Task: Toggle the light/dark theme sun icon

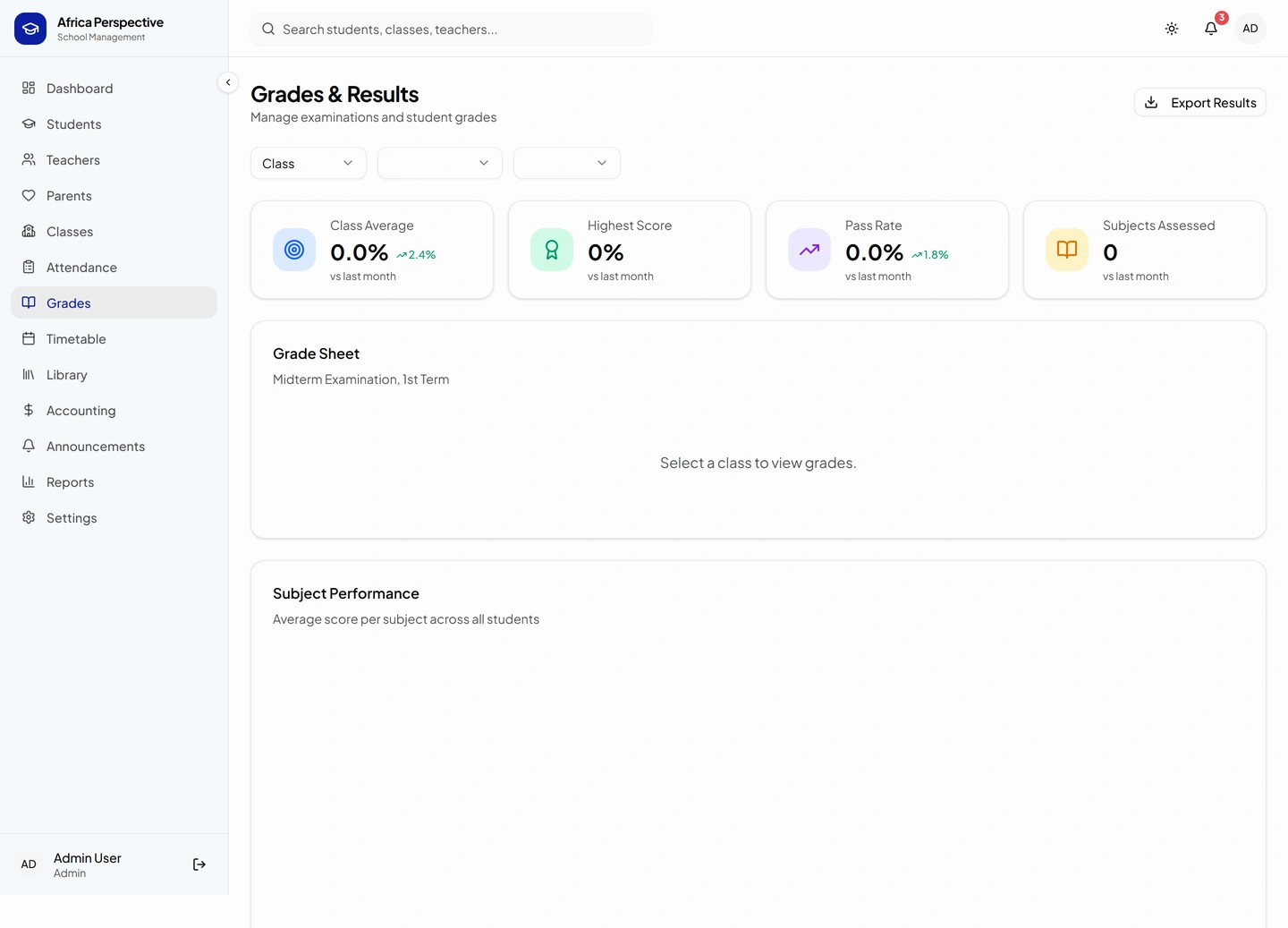Action: click(1172, 29)
